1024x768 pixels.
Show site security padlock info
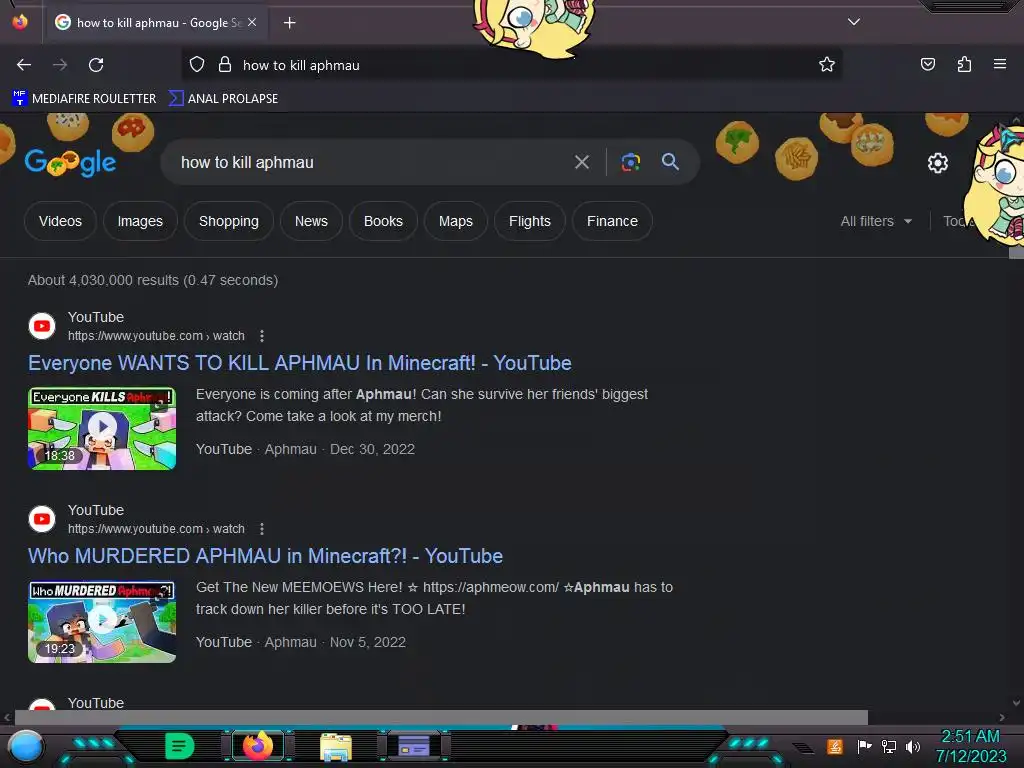(x=225, y=65)
